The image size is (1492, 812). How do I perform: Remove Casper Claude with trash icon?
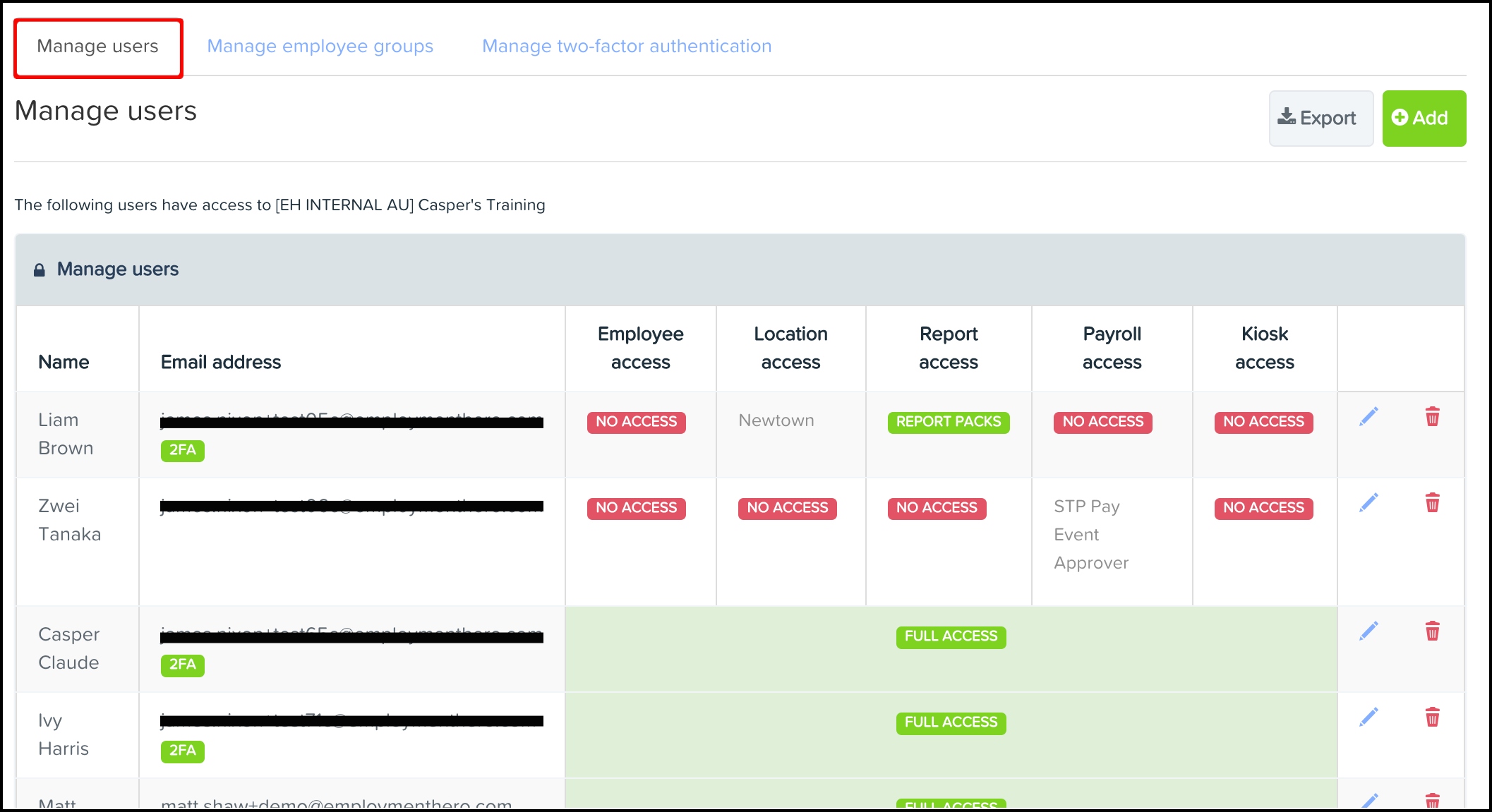coord(1432,631)
